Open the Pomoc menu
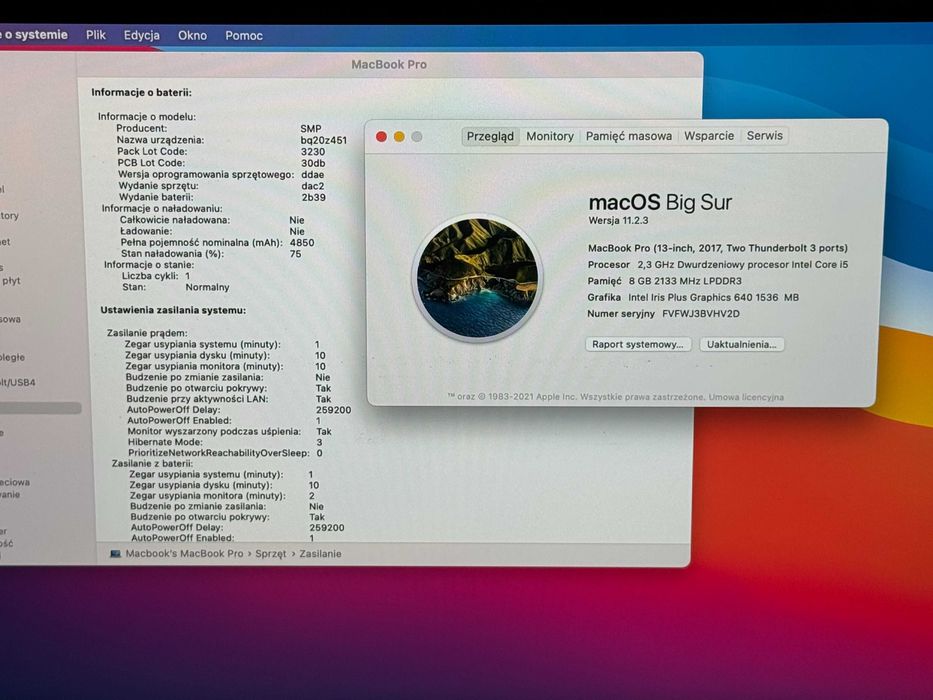The width and height of the screenshot is (933, 700). [x=244, y=36]
